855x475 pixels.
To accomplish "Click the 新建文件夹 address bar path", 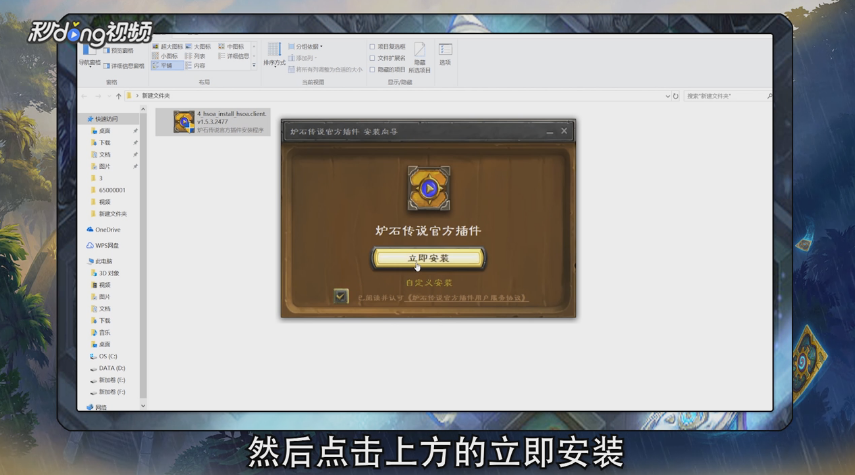I will 156,95.
